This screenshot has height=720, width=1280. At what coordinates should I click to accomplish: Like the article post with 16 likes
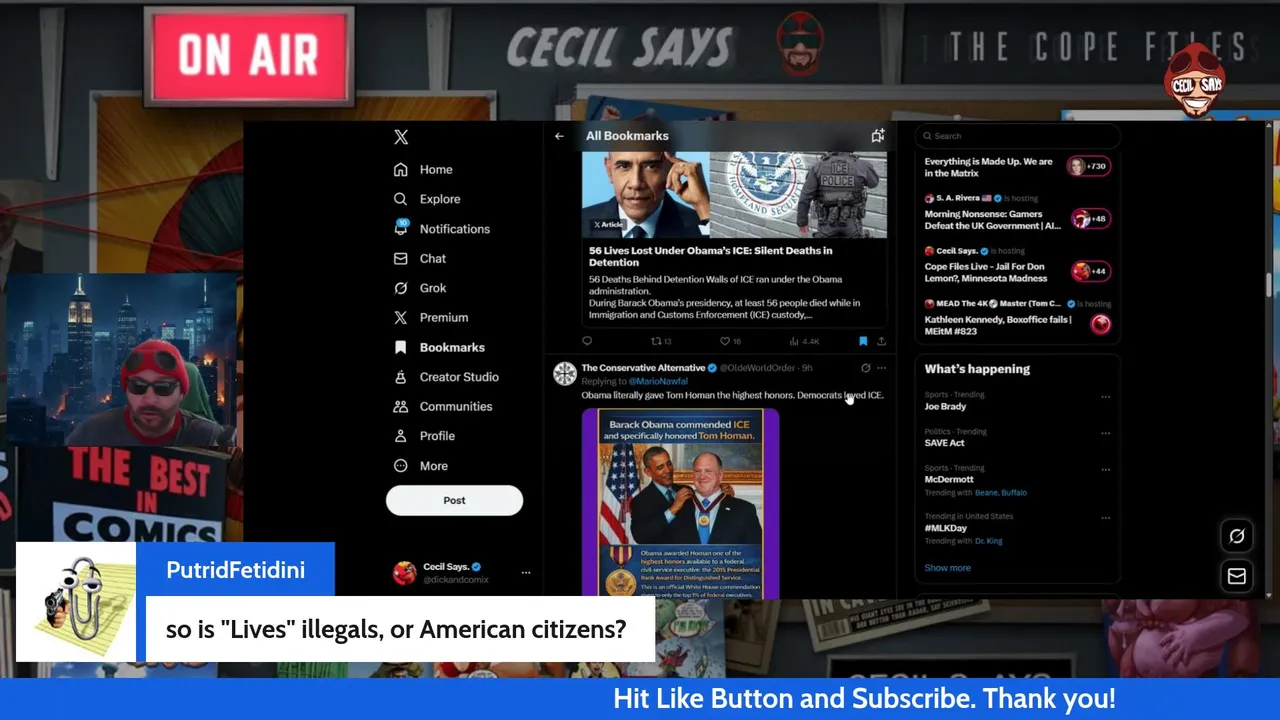tap(730, 341)
